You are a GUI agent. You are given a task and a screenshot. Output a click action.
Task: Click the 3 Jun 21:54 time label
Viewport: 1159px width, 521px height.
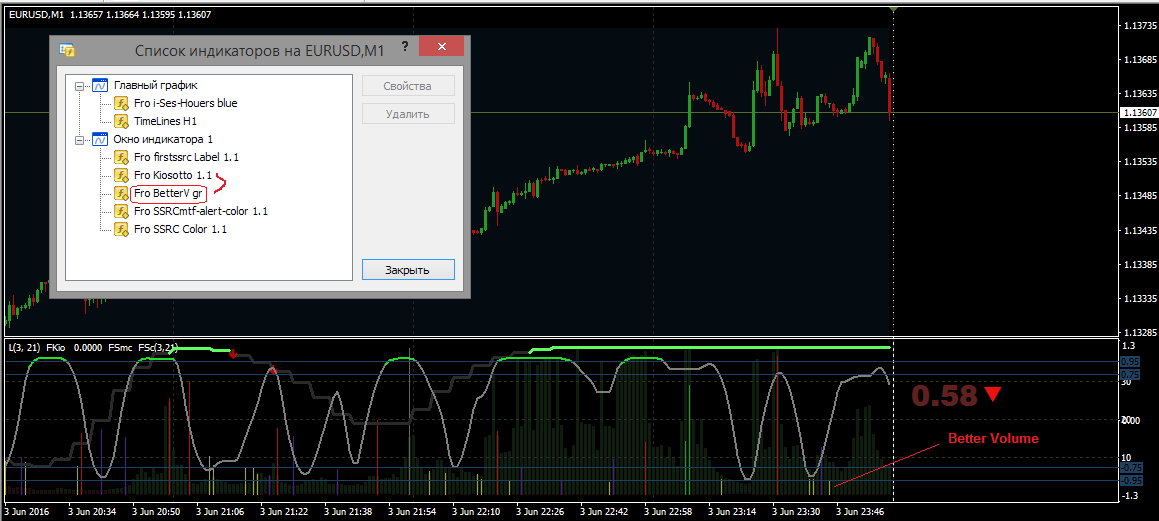pos(413,511)
